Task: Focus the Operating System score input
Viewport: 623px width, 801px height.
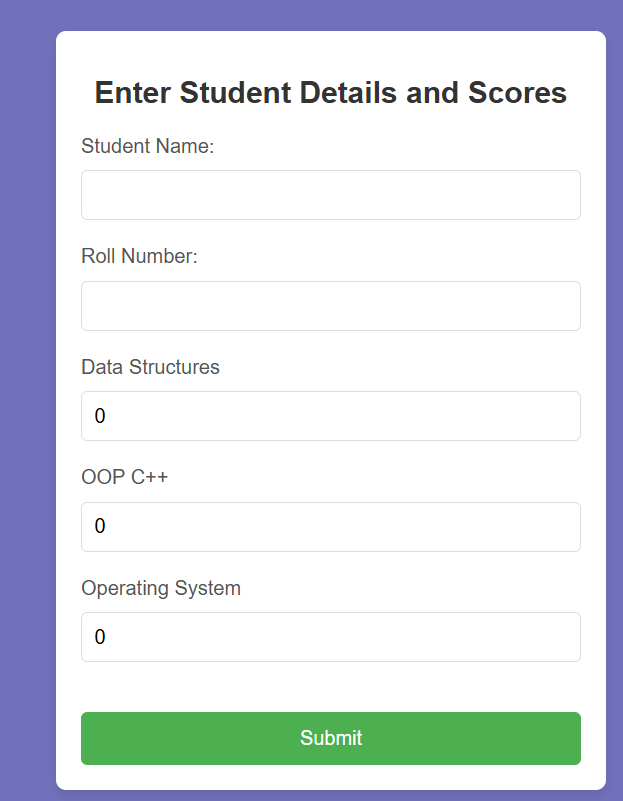Action: pyautogui.click(x=331, y=637)
